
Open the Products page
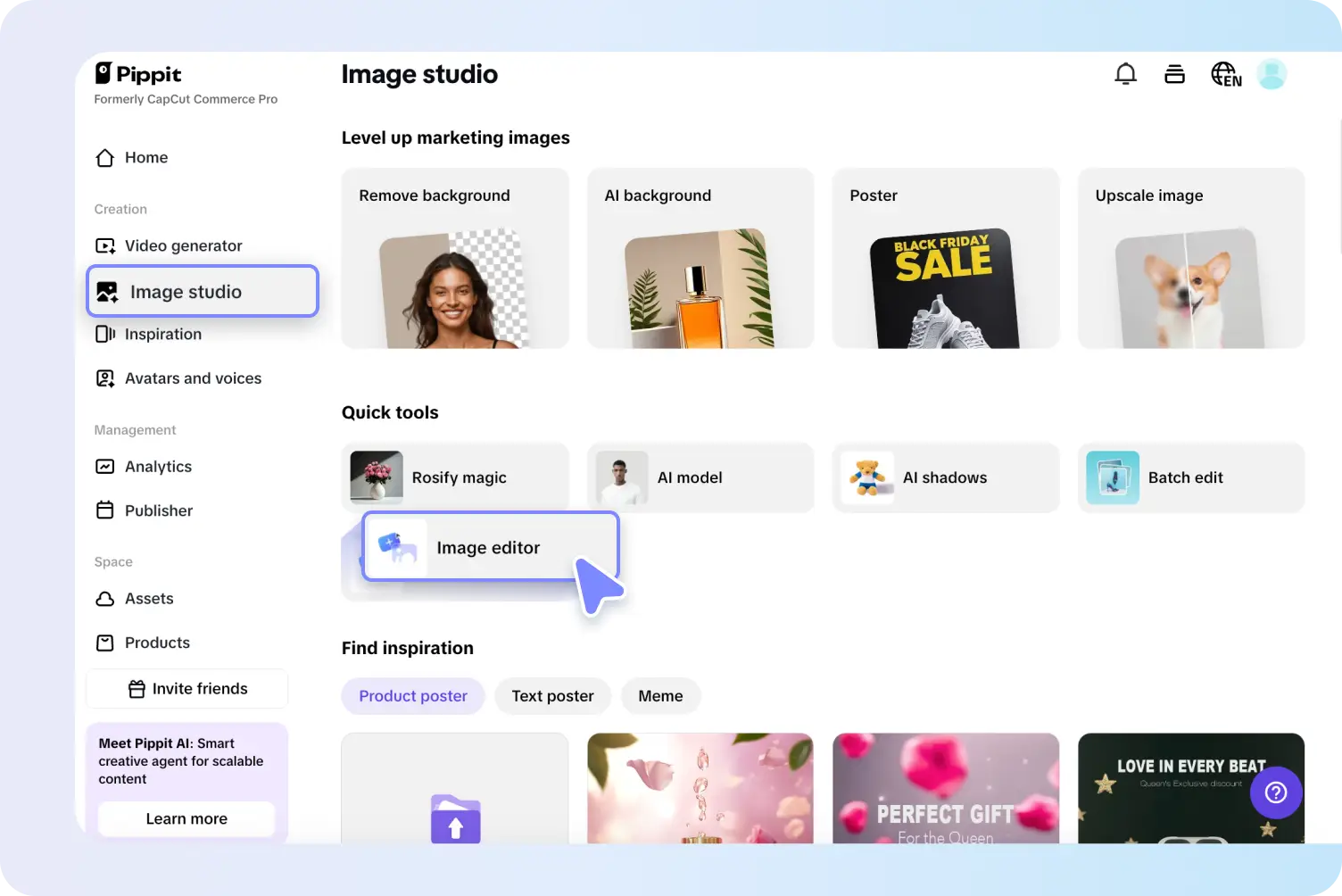(157, 642)
